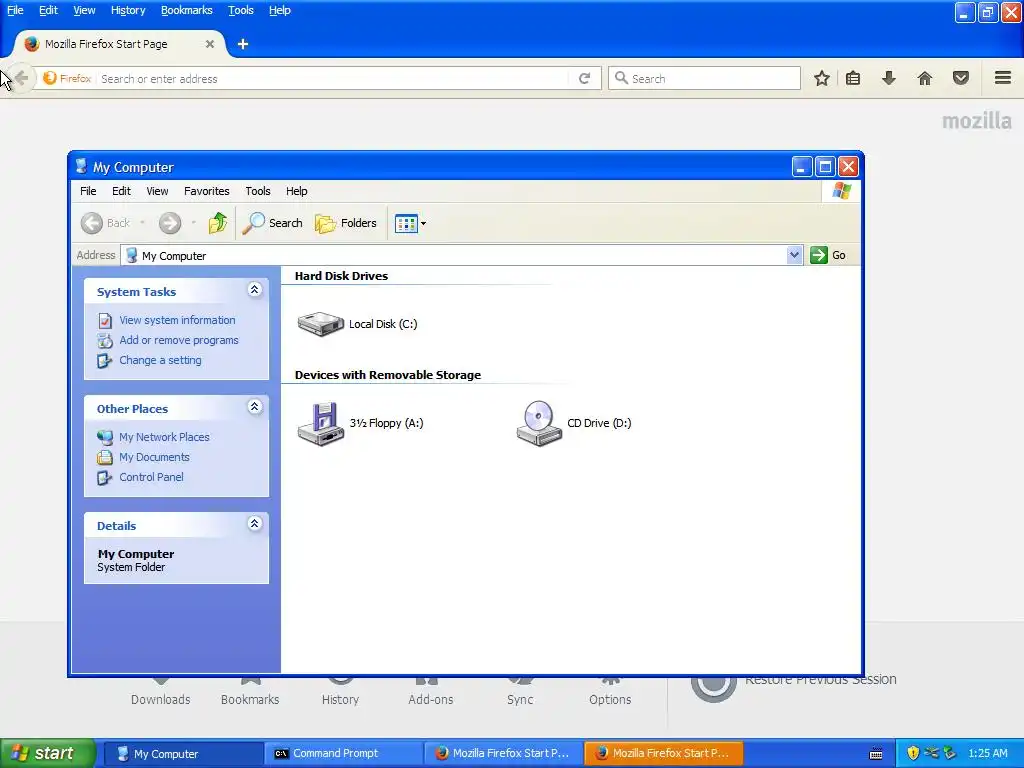Click the Up folder icon in My Computer toolbar
This screenshot has width=1024, height=768.
(217, 223)
